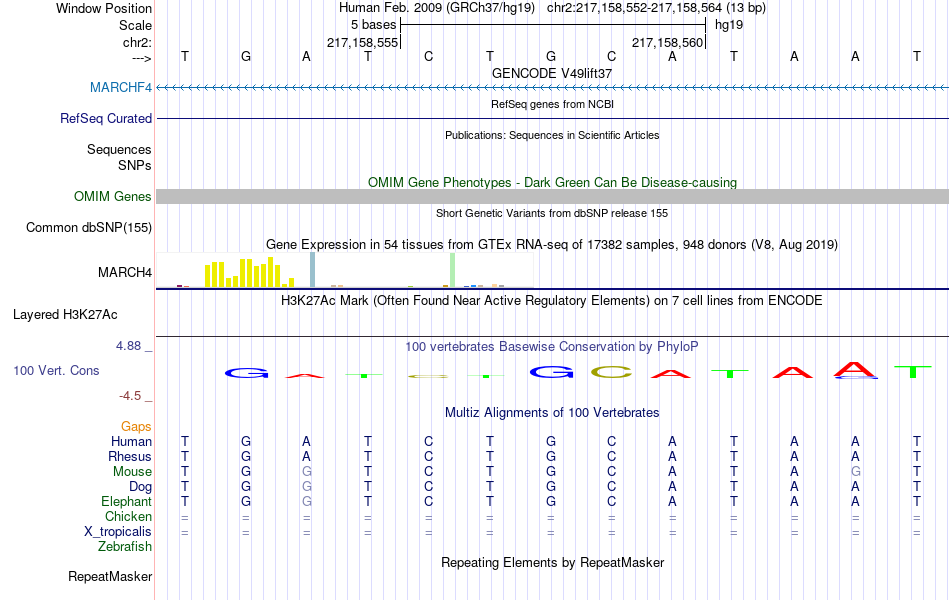950x600 pixels.
Task: Click the H3K27Ac Mark ENCODE track title
Action: click(552, 301)
